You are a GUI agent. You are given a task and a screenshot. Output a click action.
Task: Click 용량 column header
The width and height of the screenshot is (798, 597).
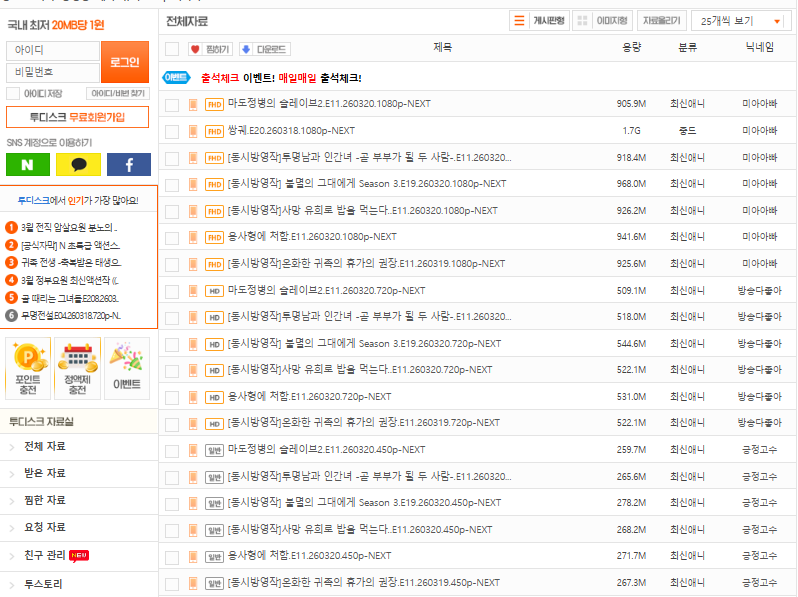(632, 47)
